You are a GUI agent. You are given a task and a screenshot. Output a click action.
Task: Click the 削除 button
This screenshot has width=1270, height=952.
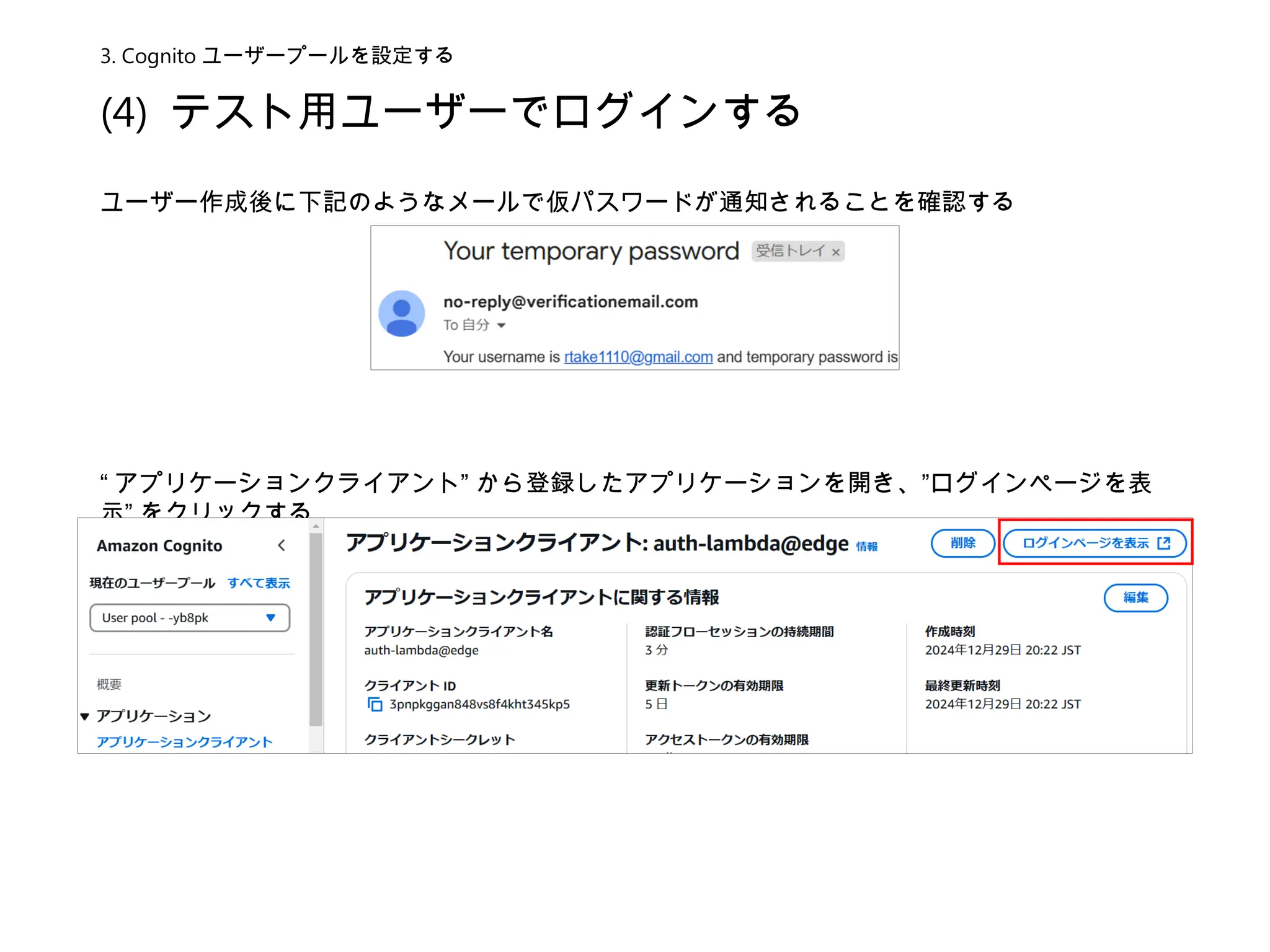[962, 543]
